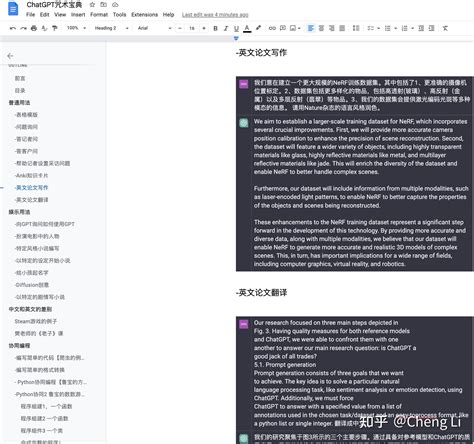This screenshot has height=444, width=474.
Task: Set right alignment
Action: 332,28
